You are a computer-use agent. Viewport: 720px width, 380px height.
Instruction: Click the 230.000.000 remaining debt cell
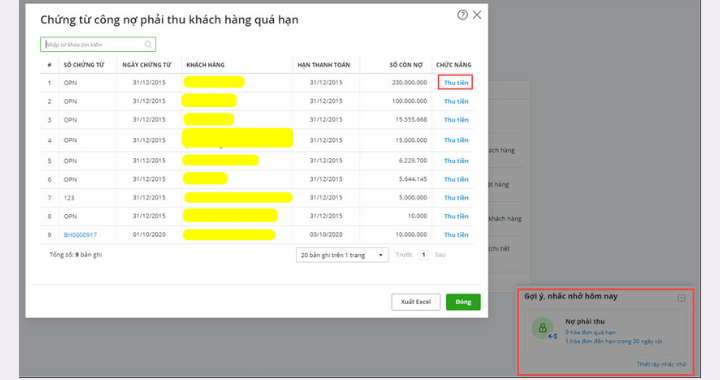[x=410, y=83]
